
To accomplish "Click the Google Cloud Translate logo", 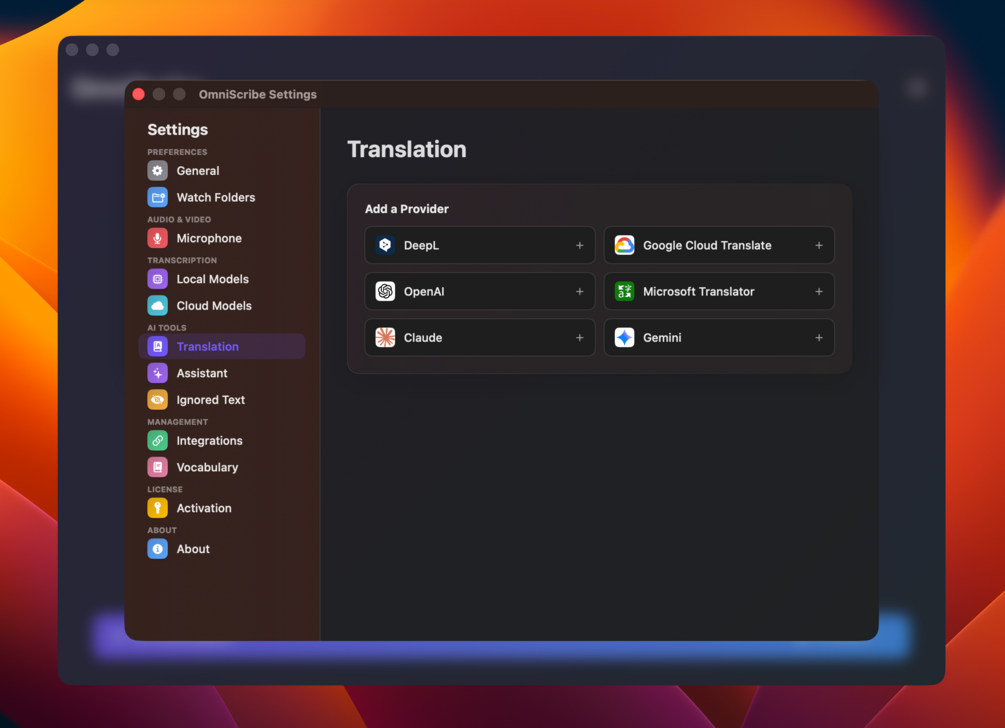I will click(x=624, y=245).
